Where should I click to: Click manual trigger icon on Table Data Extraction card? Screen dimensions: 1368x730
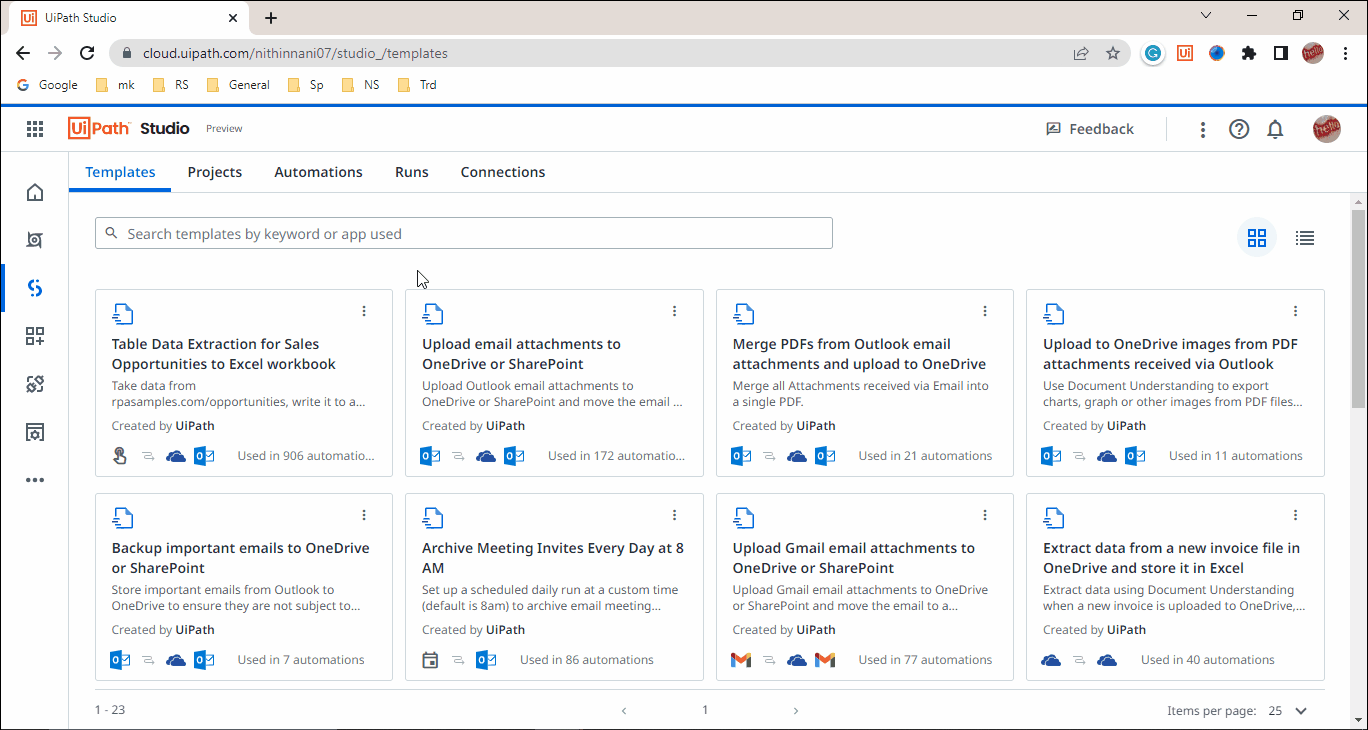120,456
